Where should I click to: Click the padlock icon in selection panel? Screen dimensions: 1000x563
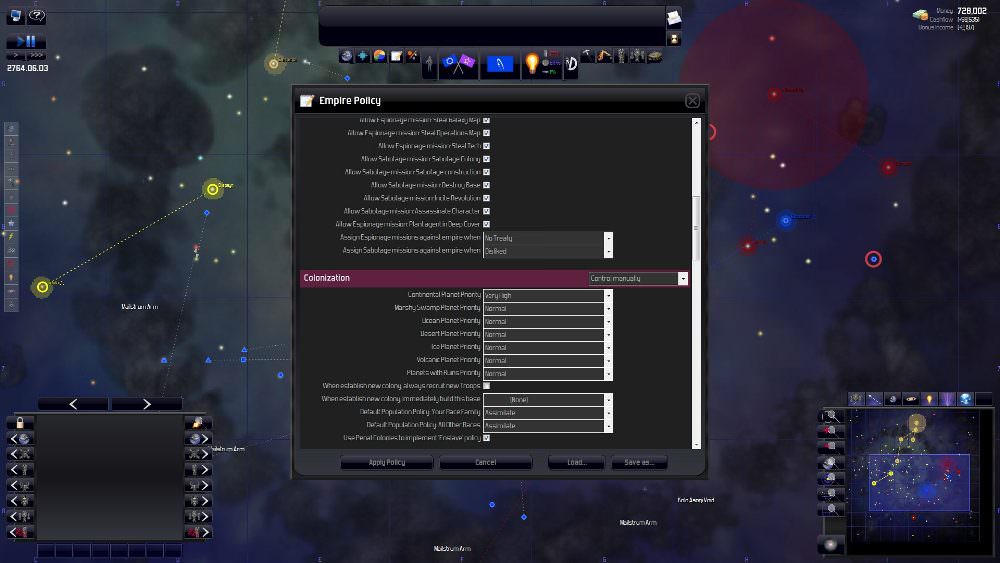(20, 423)
